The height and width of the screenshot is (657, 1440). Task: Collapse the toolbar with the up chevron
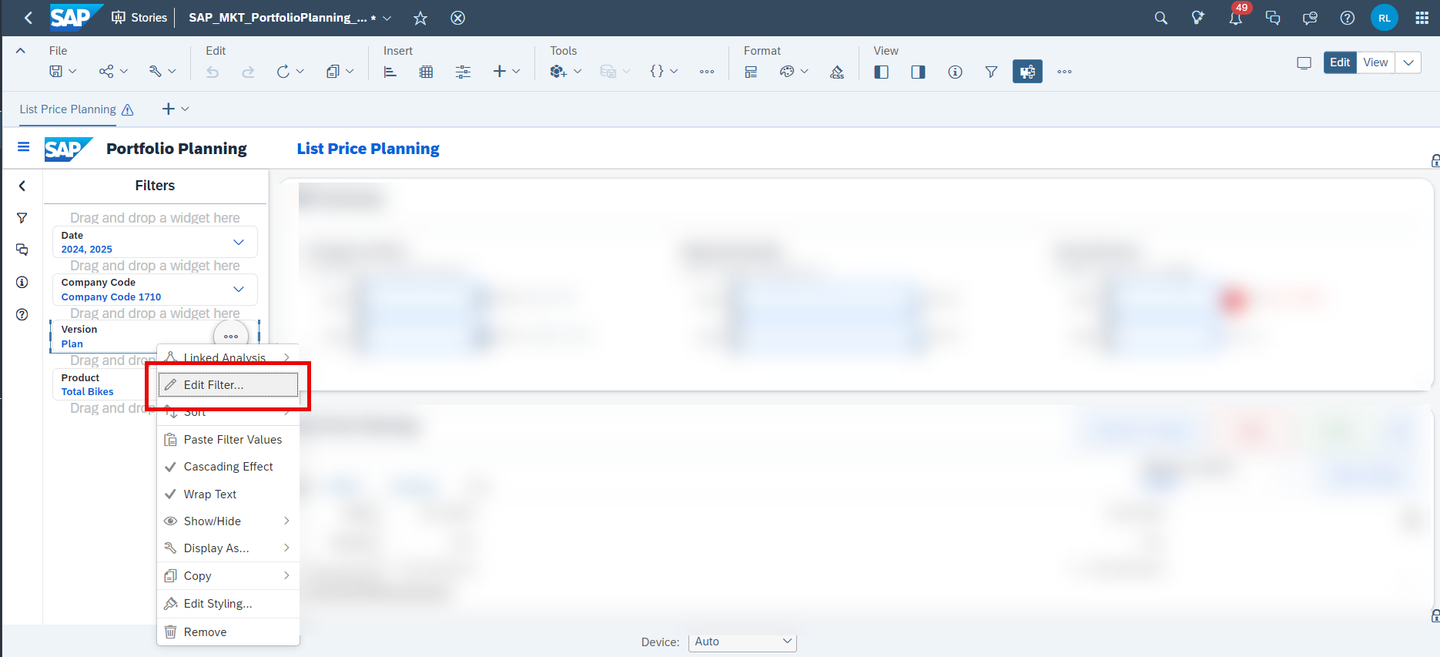[21, 51]
